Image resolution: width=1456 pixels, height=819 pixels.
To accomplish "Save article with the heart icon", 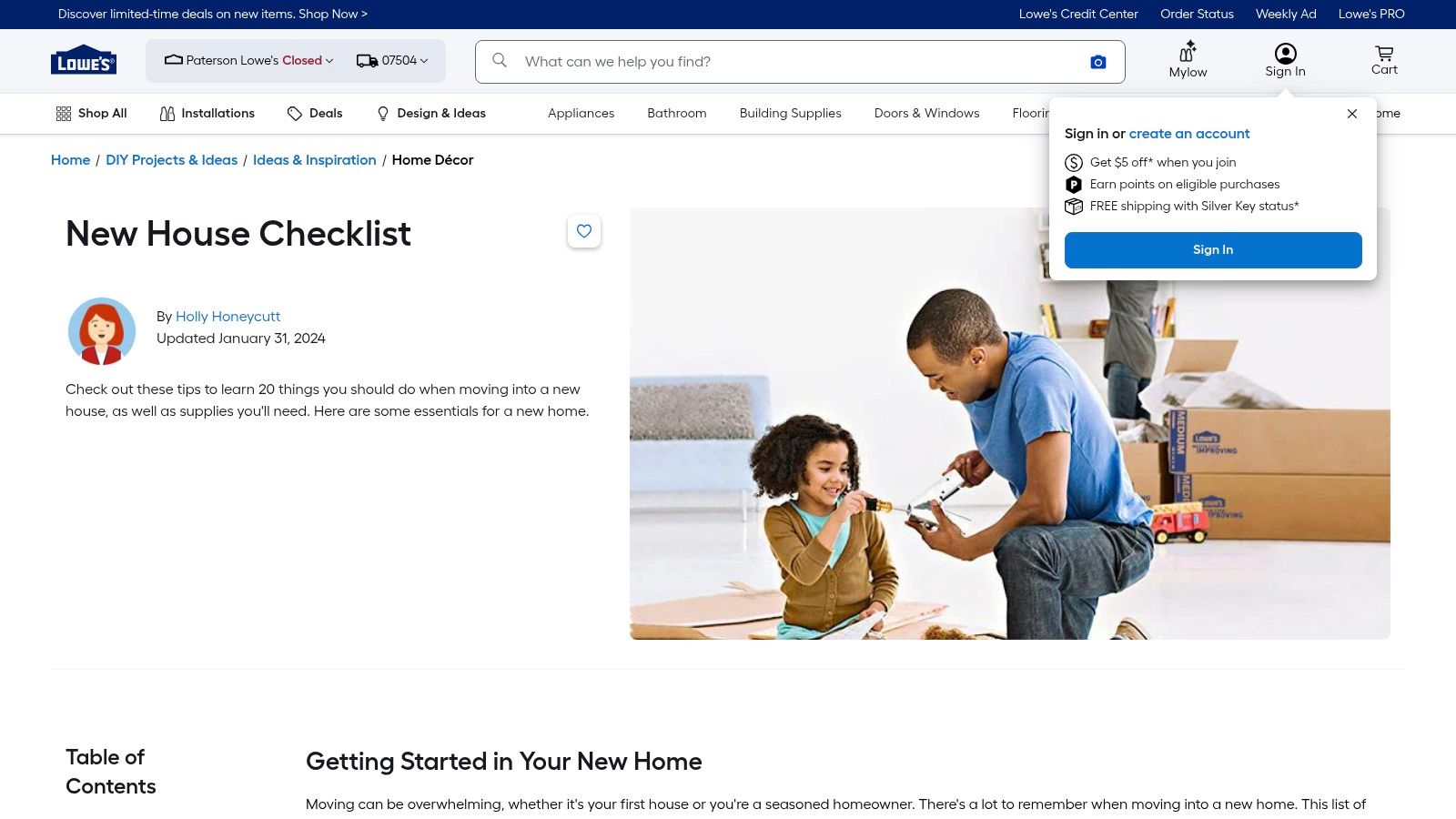I will 584,231.
